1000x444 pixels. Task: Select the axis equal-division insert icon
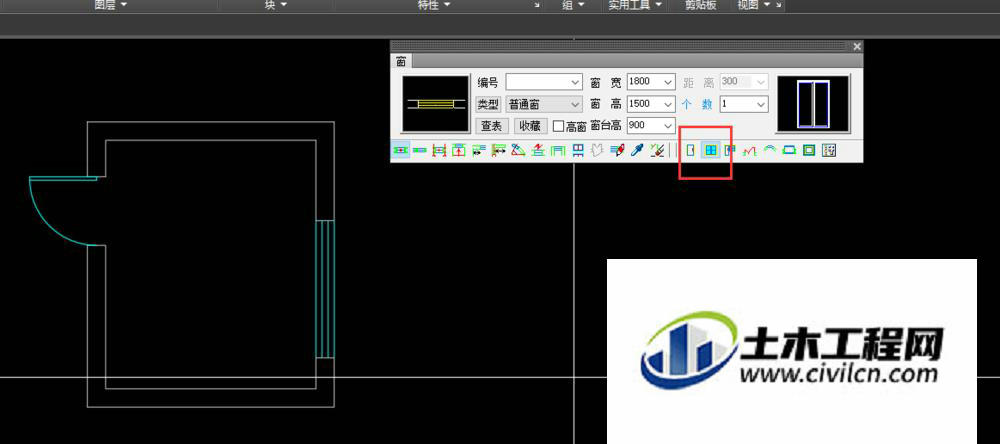(x=439, y=151)
